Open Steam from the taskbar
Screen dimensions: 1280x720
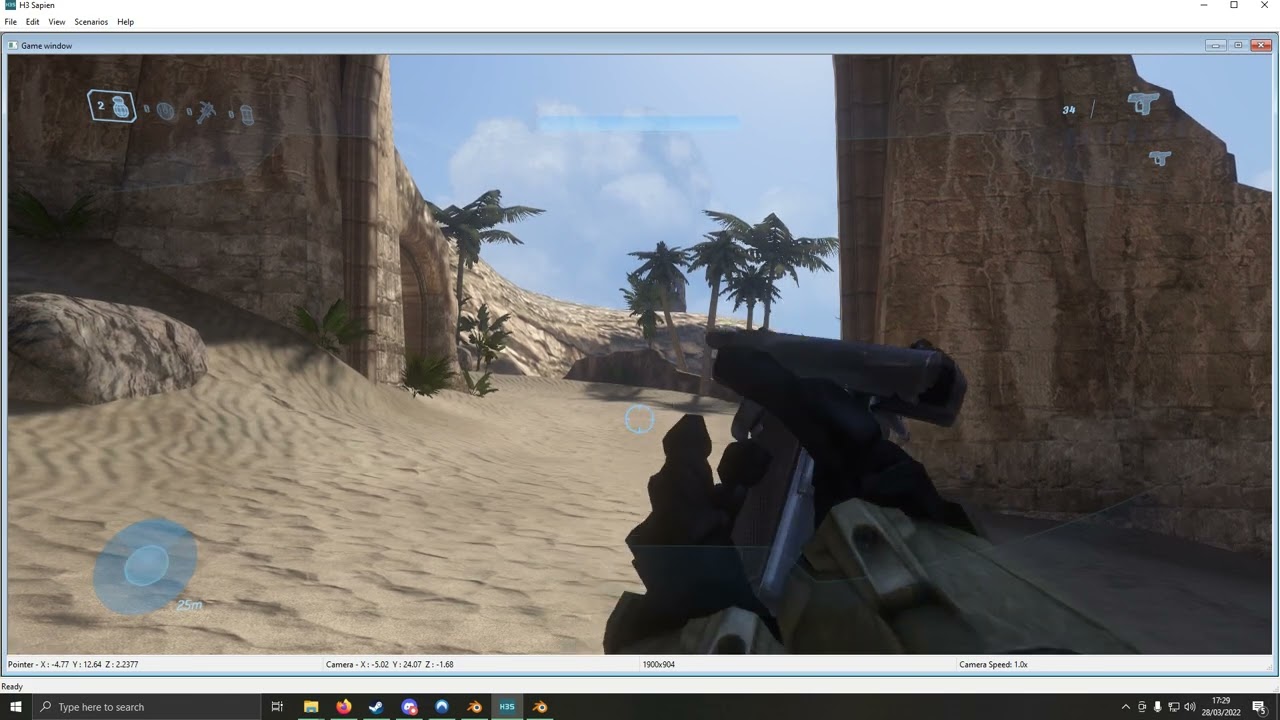pyautogui.click(x=376, y=707)
